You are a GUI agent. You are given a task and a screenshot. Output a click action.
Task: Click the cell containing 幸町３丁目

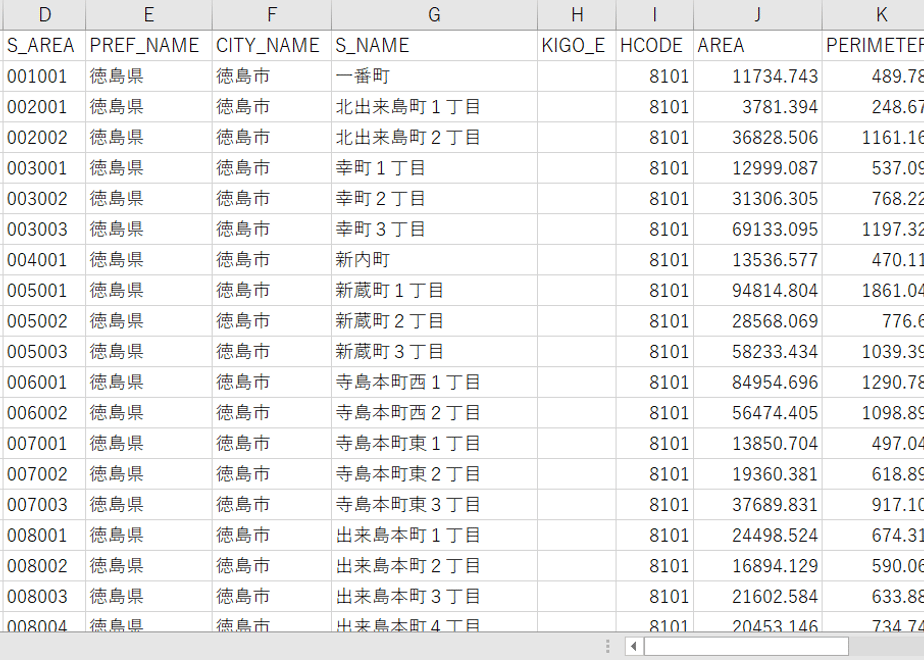pos(434,229)
